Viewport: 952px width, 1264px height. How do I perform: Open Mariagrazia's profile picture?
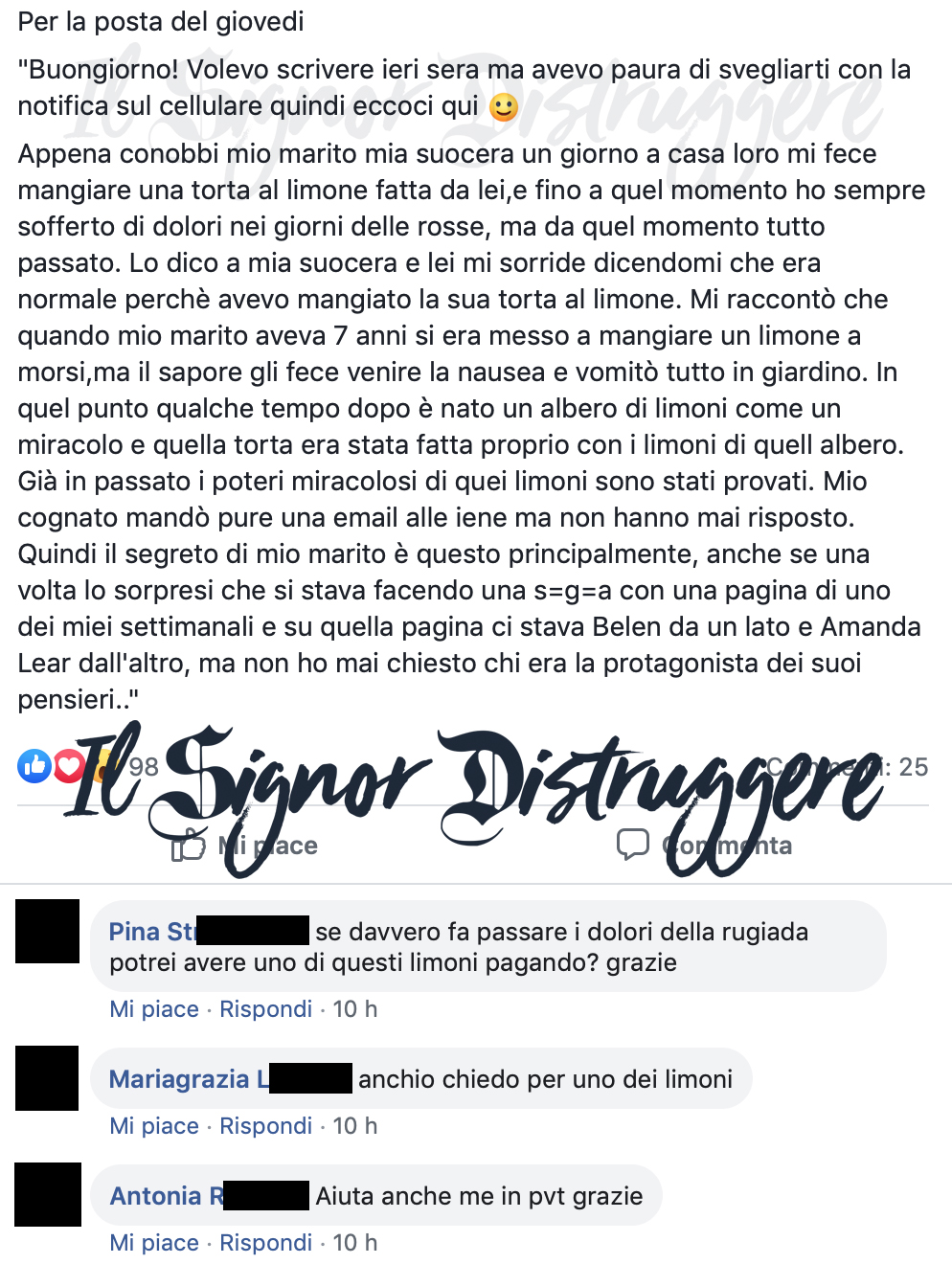[x=47, y=1078]
